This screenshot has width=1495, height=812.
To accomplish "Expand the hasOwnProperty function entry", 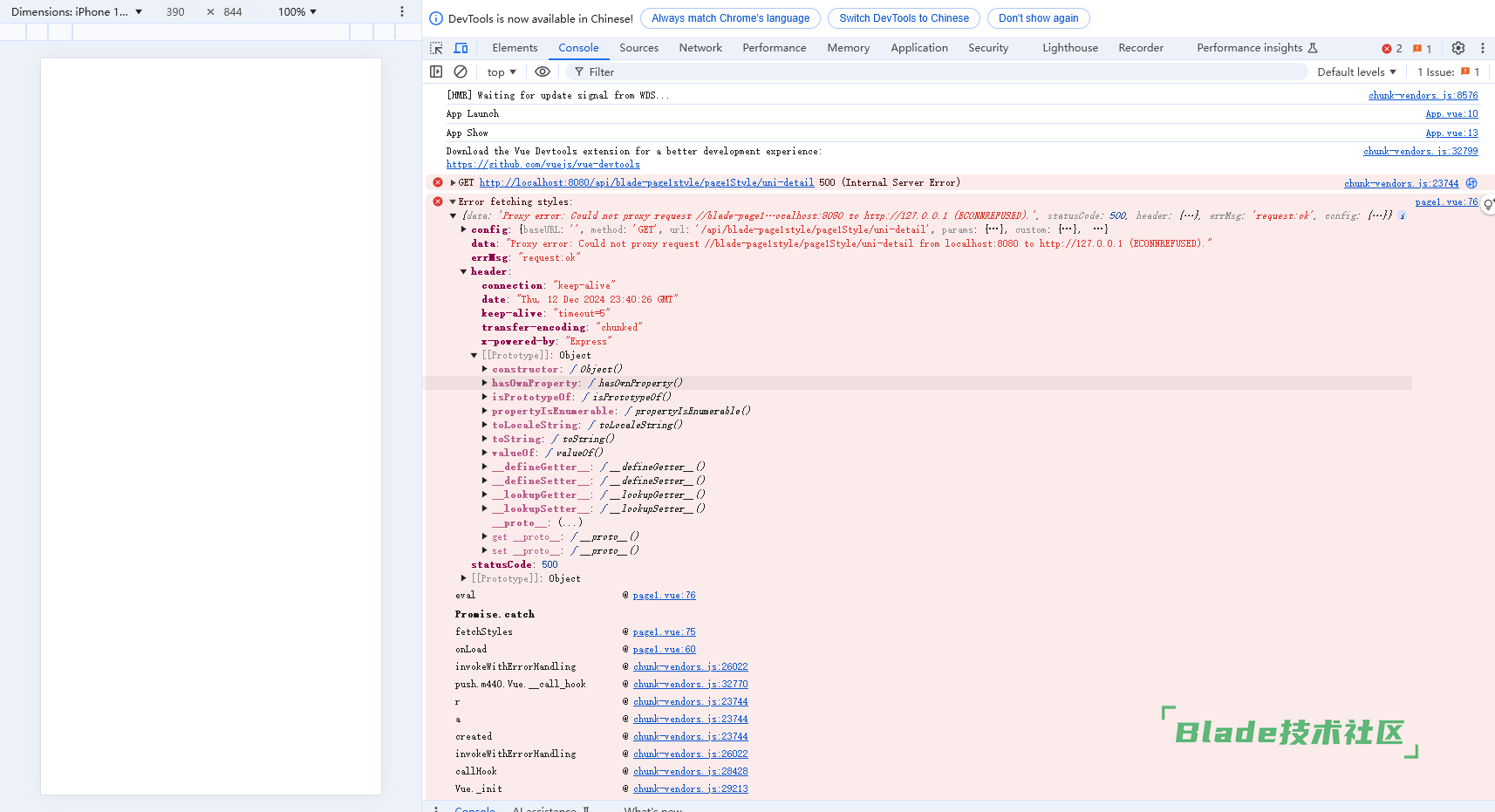I will (485, 383).
